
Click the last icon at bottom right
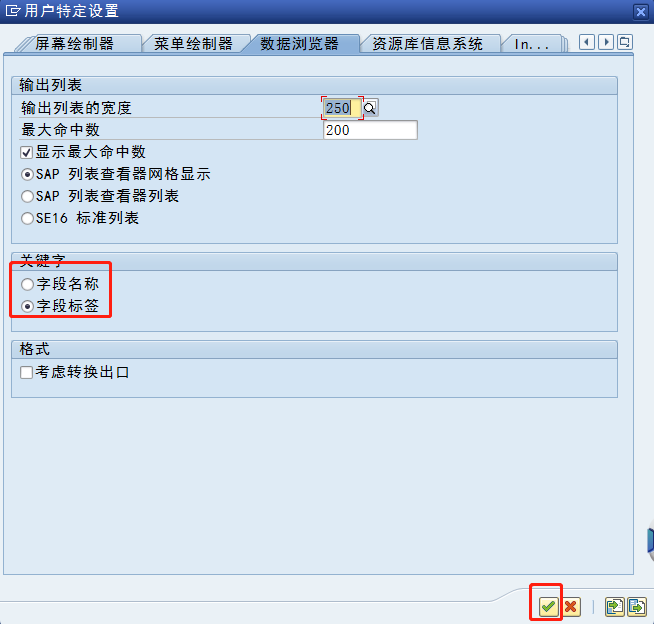coord(637,606)
